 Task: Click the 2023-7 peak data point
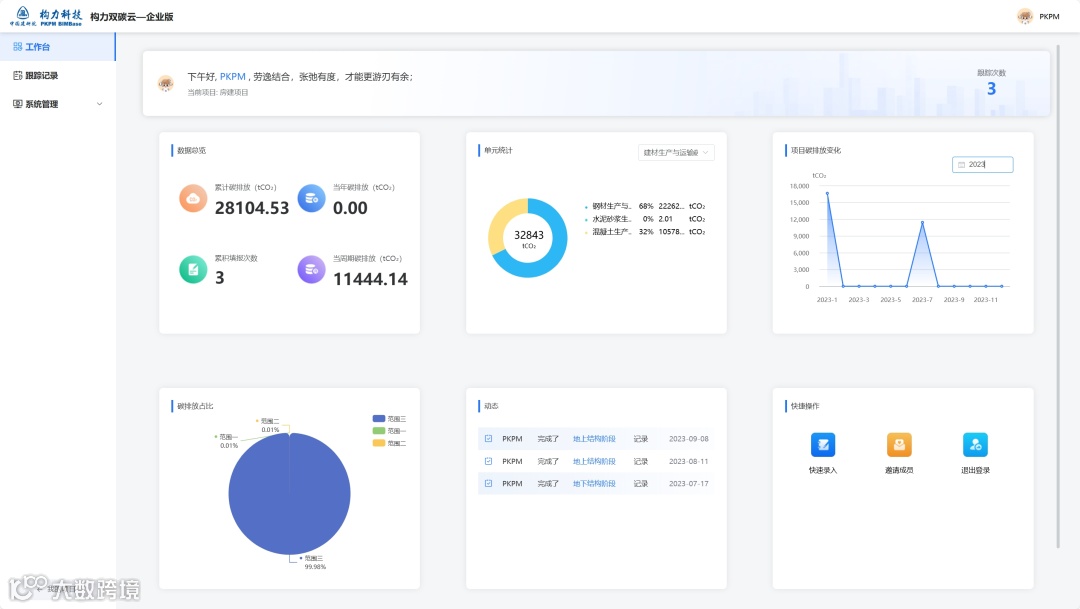coord(922,223)
